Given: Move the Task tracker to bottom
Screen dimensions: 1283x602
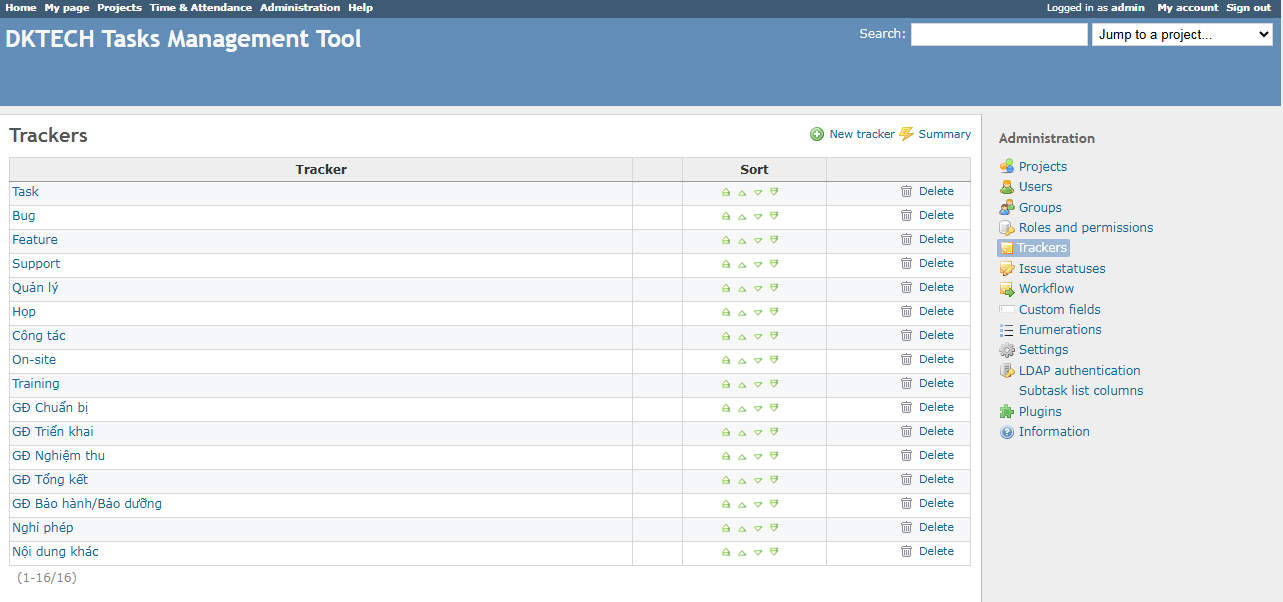Looking at the screenshot, I should tap(774, 192).
